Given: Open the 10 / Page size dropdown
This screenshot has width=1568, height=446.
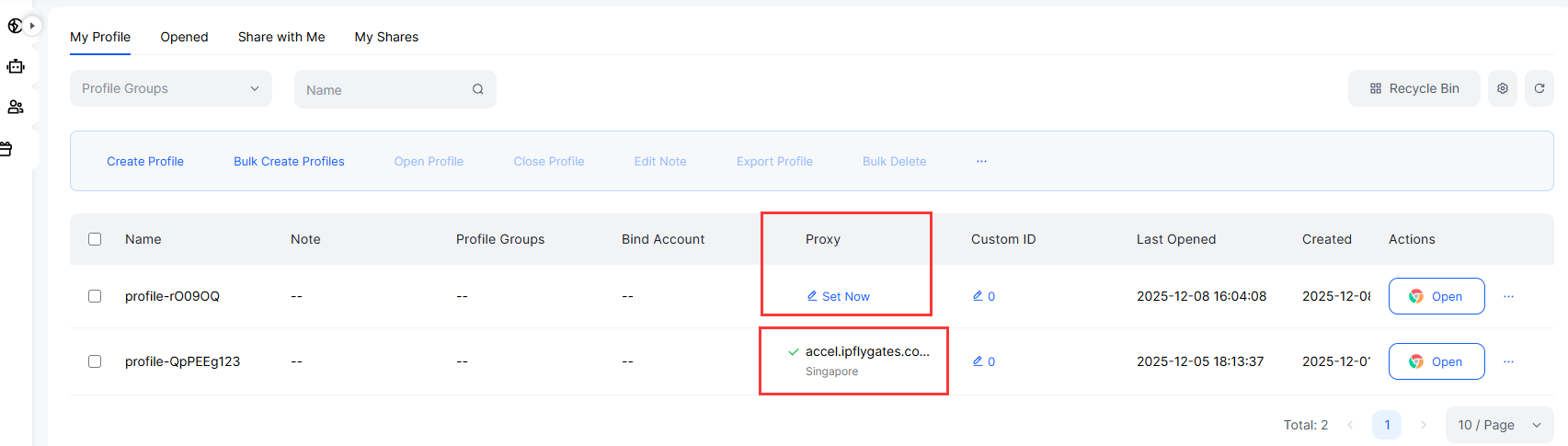Looking at the screenshot, I should point(1499,425).
